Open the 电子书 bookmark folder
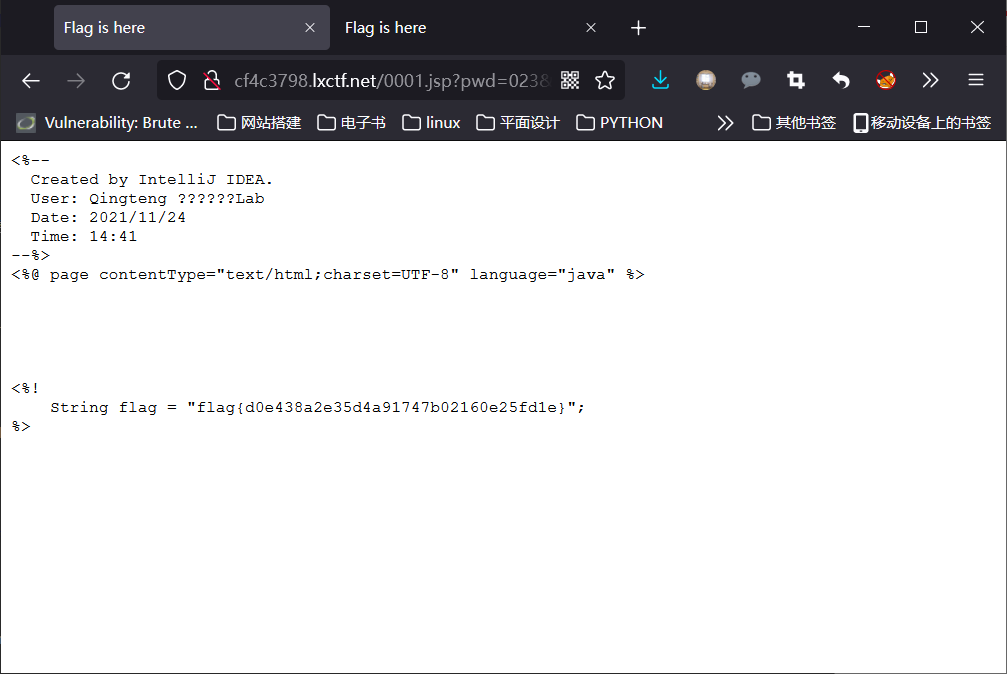This screenshot has height=674, width=1007. [x=351, y=123]
